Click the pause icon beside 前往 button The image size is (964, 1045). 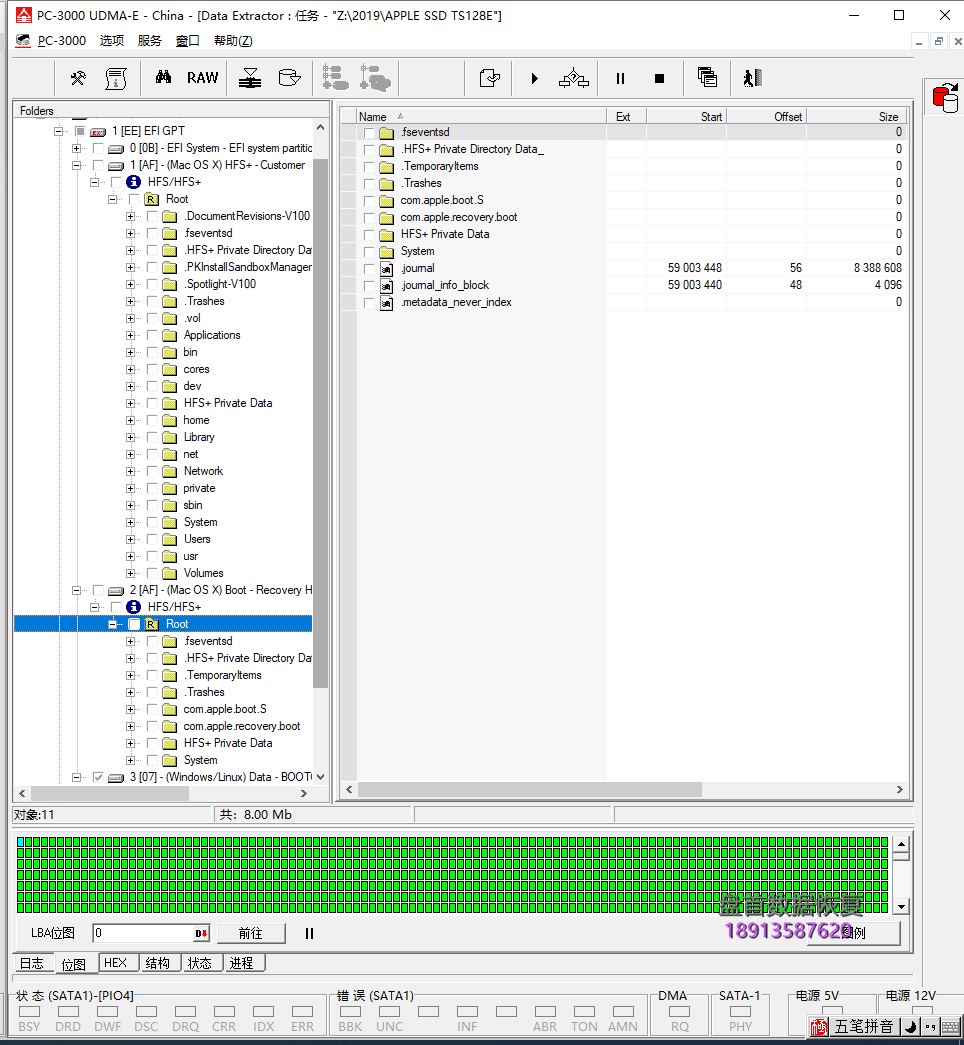coord(309,934)
